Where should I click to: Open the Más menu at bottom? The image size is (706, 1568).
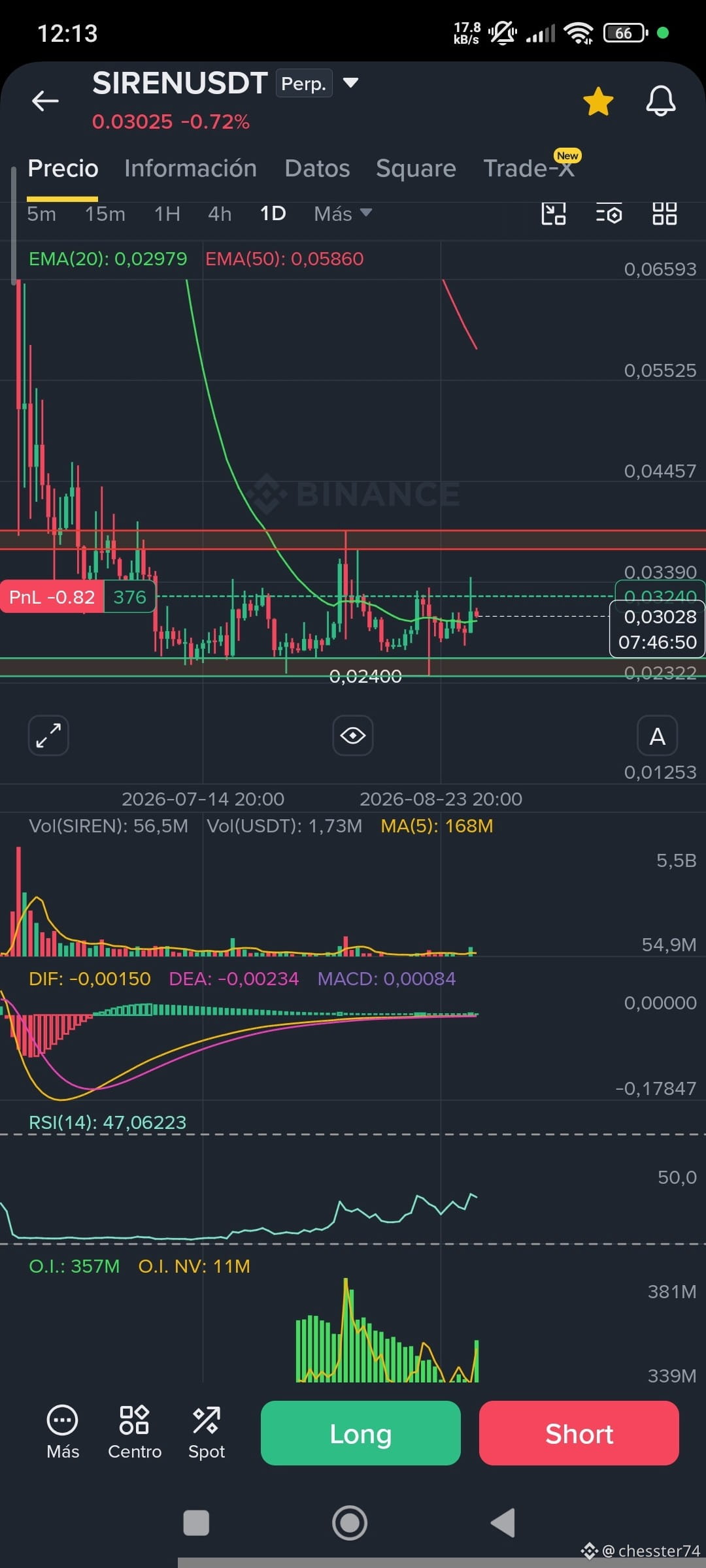point(63,1432)
